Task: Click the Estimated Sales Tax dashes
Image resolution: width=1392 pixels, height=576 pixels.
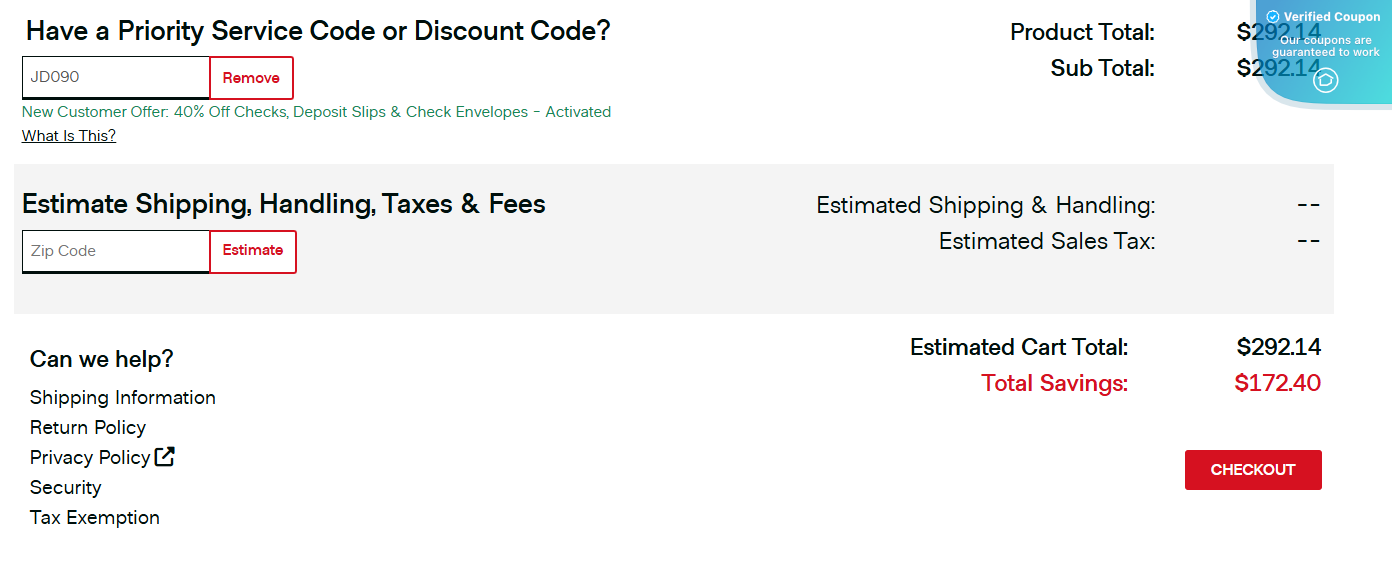Action: coord(1307,241)
